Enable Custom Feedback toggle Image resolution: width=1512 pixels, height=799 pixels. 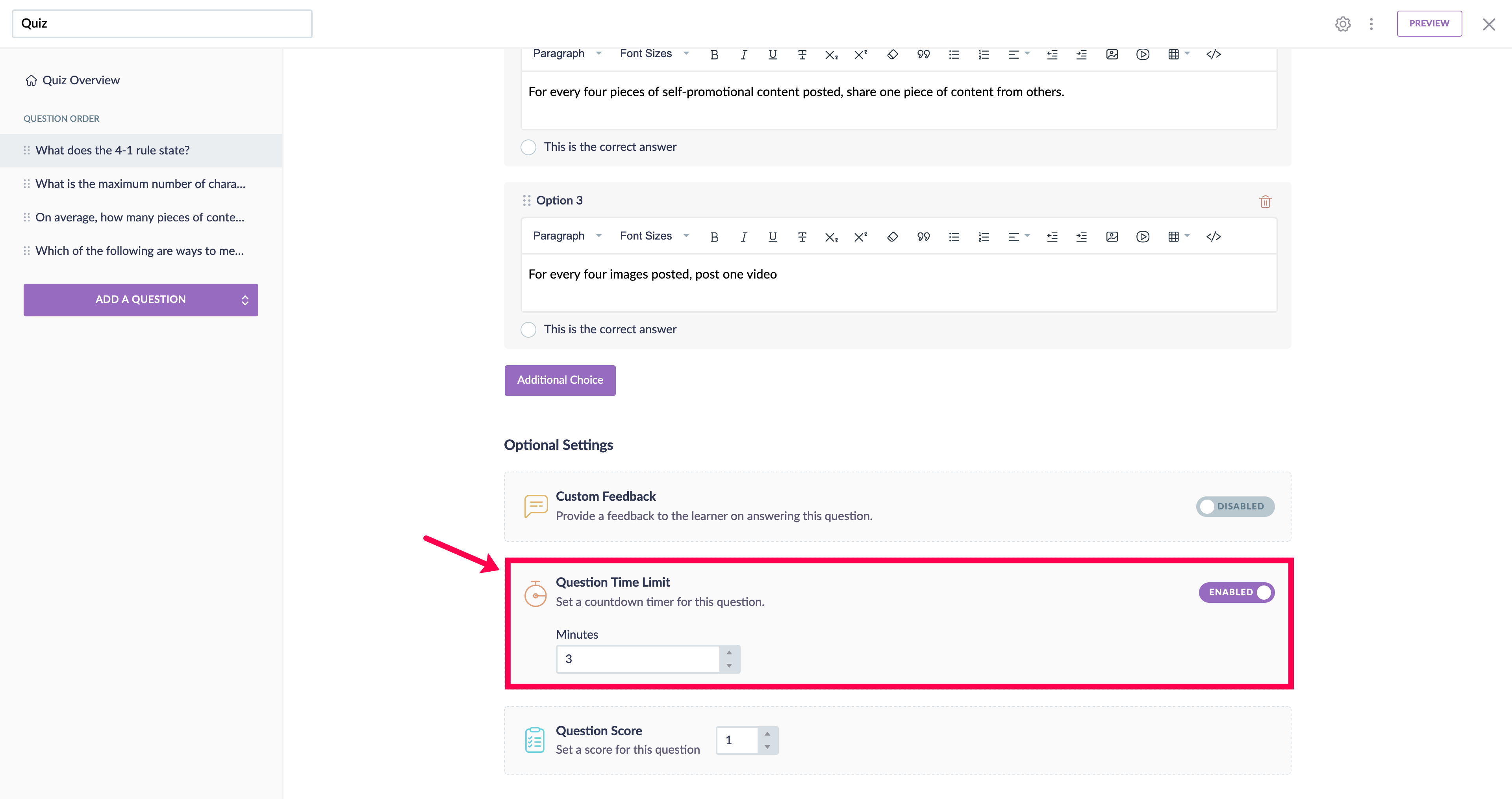click(1235, 506)
